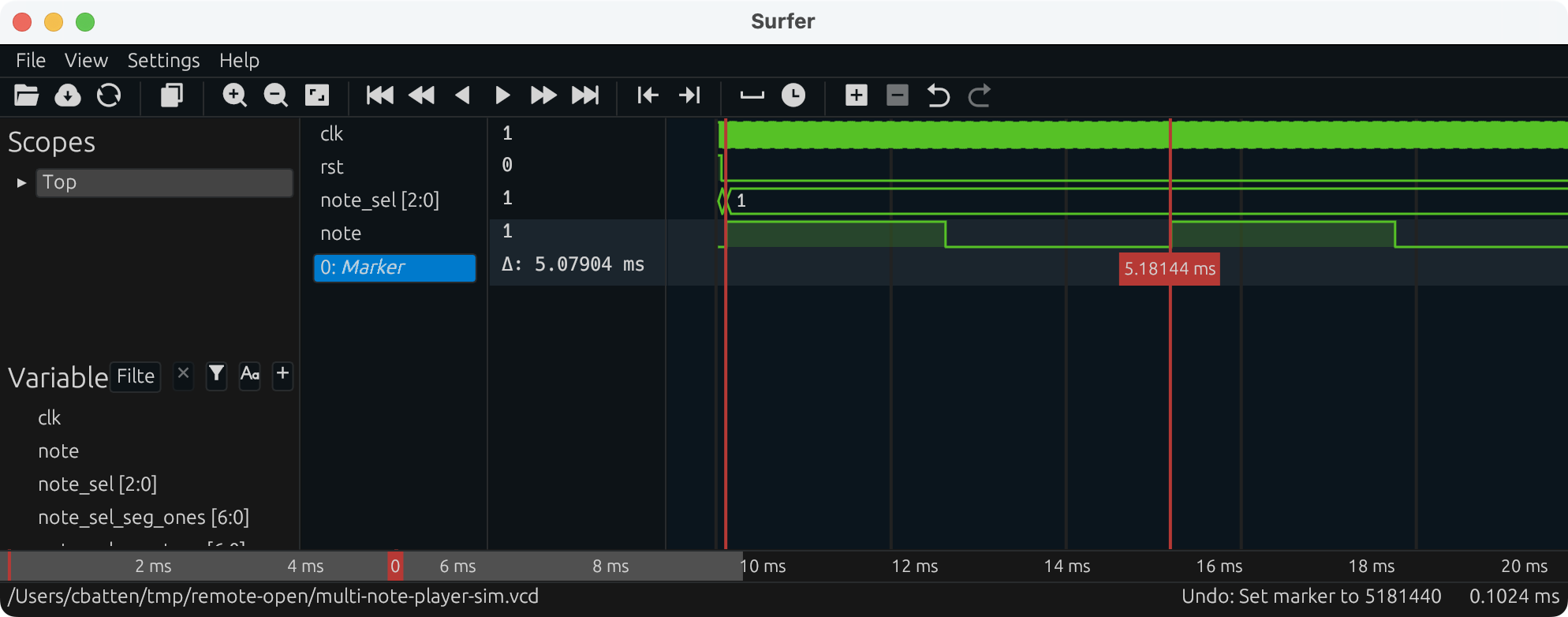The height and width of the screenshot is (617, 1568).
Task: Toggle case sensitivity in variable filter
Action: (250, 374)
